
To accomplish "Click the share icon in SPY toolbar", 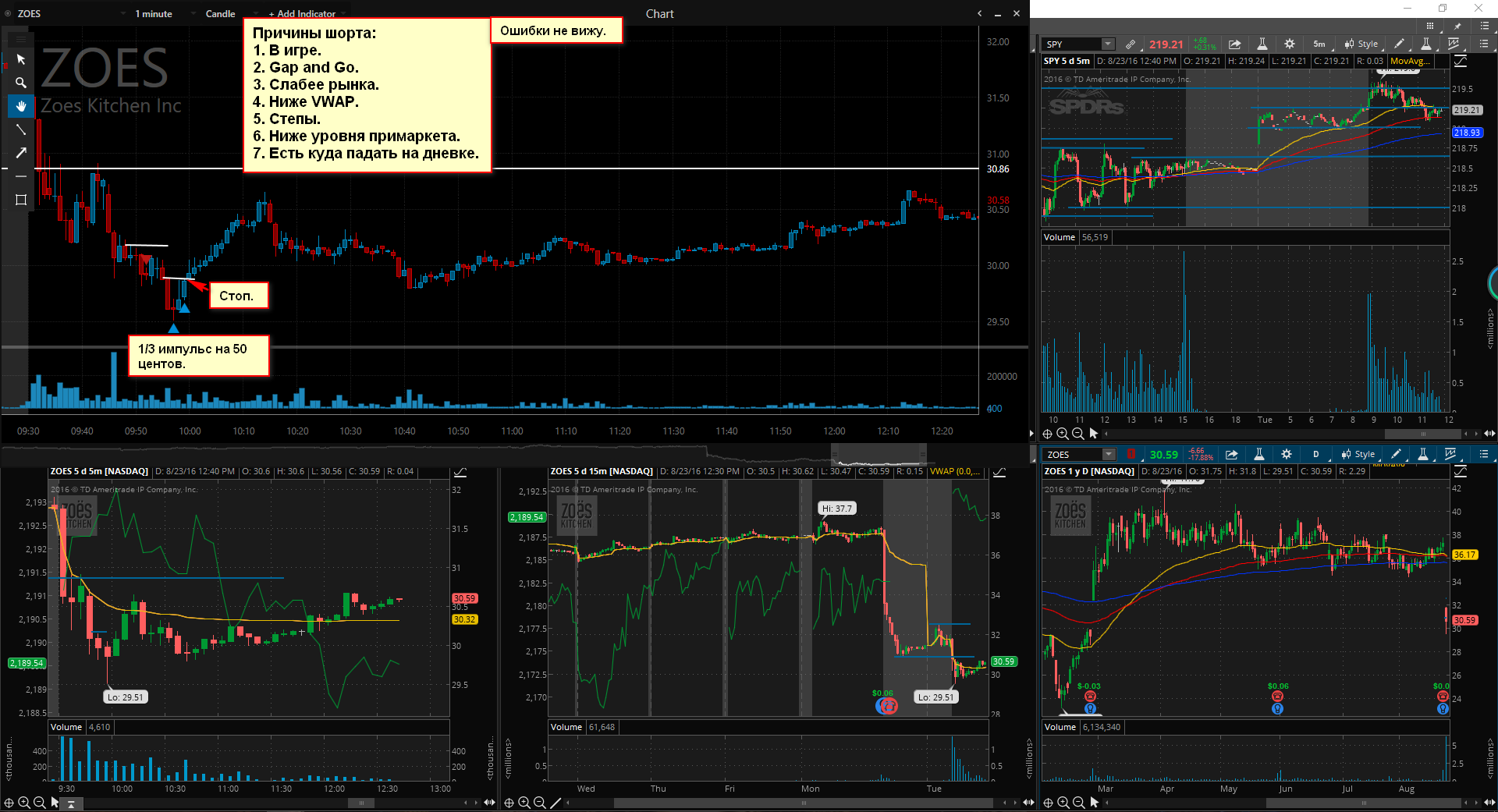I will [x=1234, y=44].
